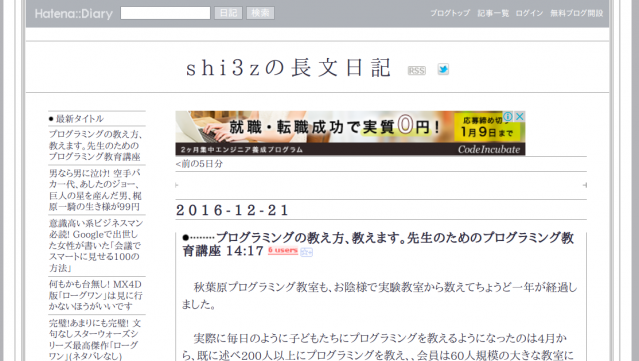Click the bullet marker before article title
639x361 pixels.
click(186, 238)
